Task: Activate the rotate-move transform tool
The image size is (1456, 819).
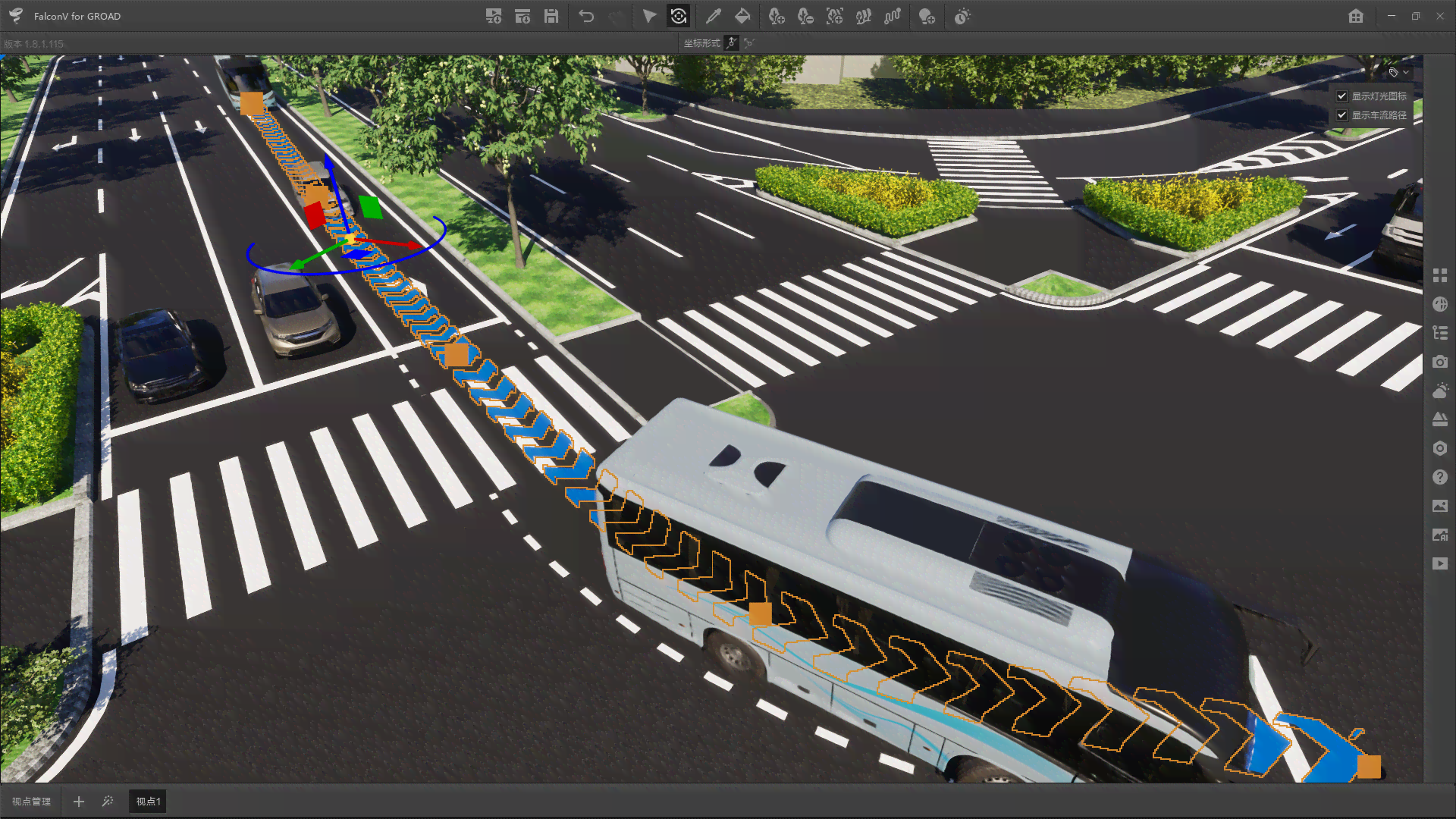Action: pos(679,16)
